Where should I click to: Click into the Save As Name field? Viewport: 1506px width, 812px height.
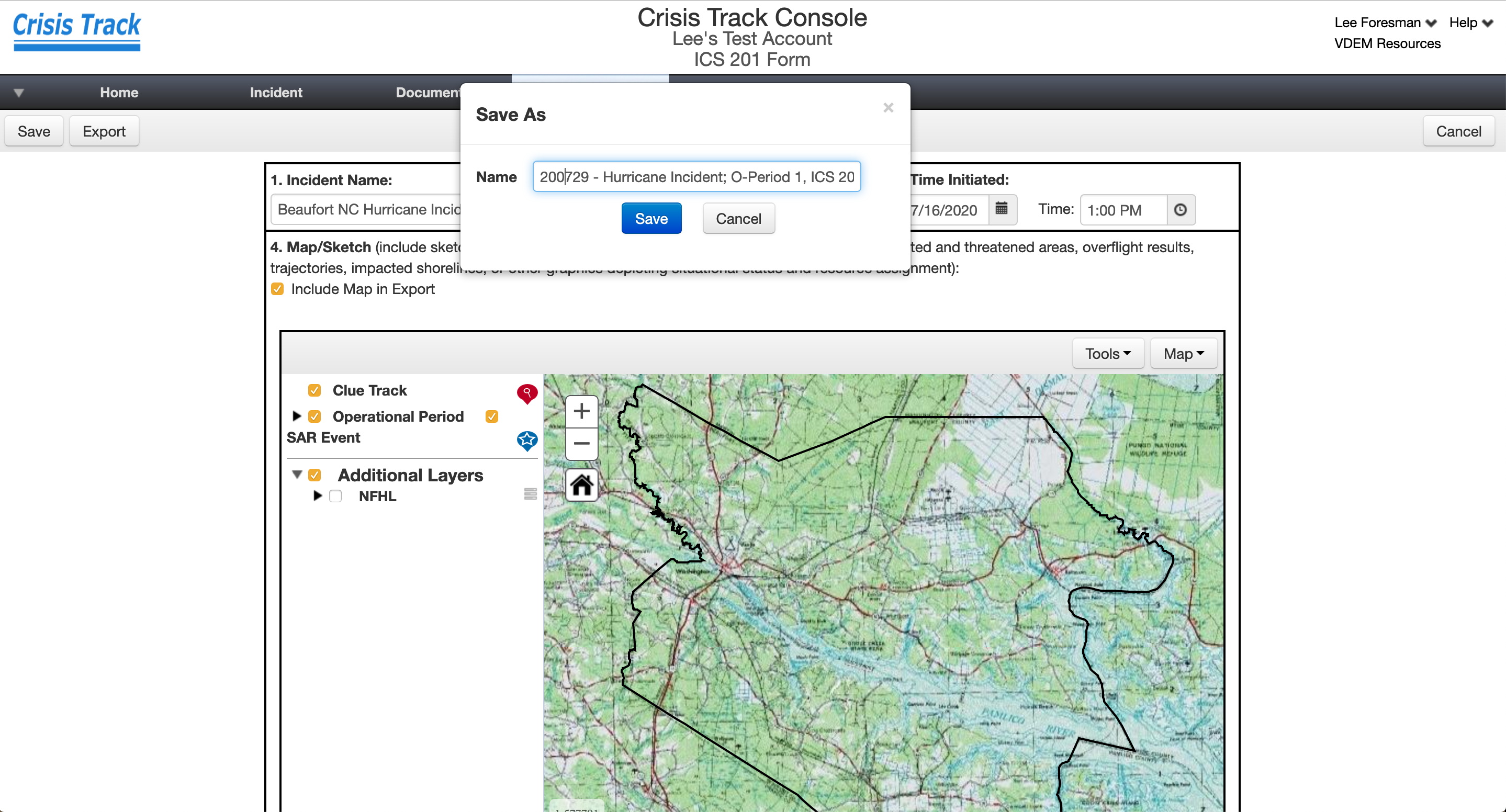point(696,176)
